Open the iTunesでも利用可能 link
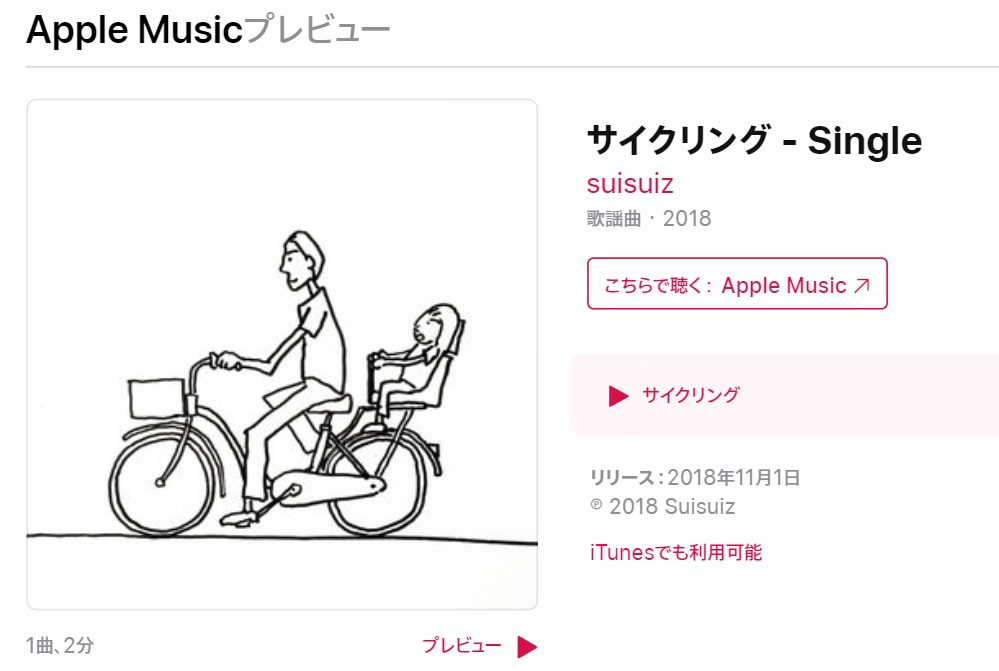This screenshot has height=671, width=999. [675, 552]
